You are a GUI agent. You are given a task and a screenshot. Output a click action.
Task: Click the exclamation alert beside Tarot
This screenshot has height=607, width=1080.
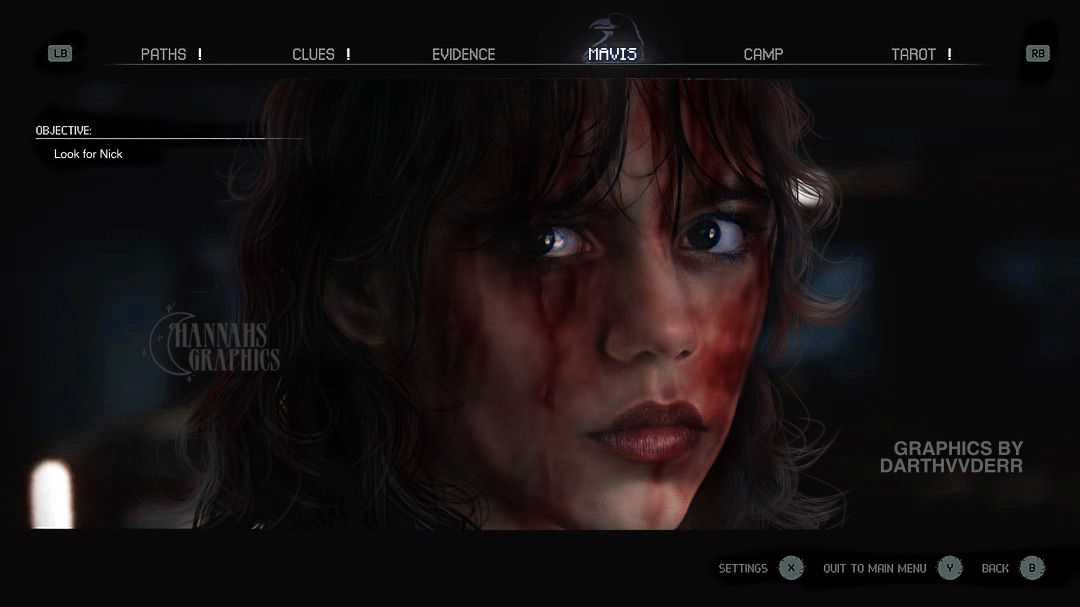[949, 54]
